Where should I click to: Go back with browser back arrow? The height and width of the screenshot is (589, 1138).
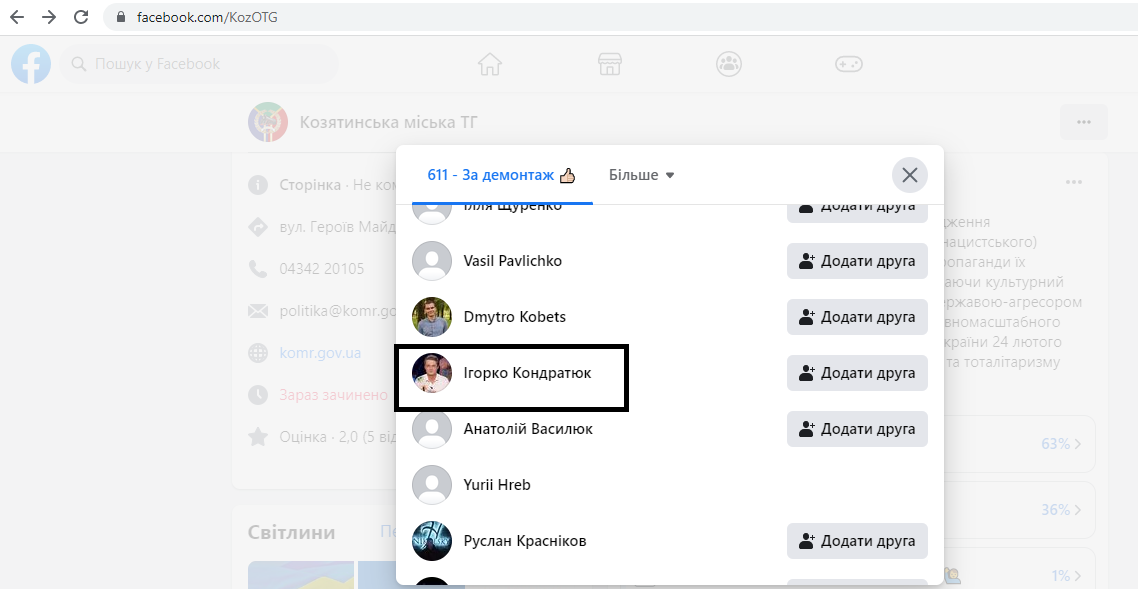(x=17, y=17)
